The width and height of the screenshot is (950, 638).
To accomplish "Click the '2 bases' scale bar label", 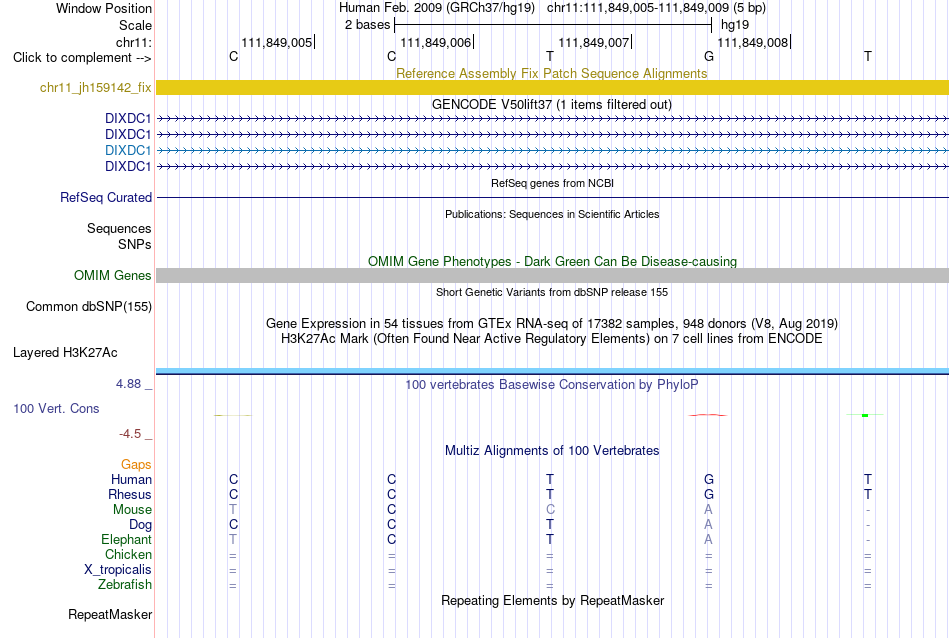I will [367, 25].
